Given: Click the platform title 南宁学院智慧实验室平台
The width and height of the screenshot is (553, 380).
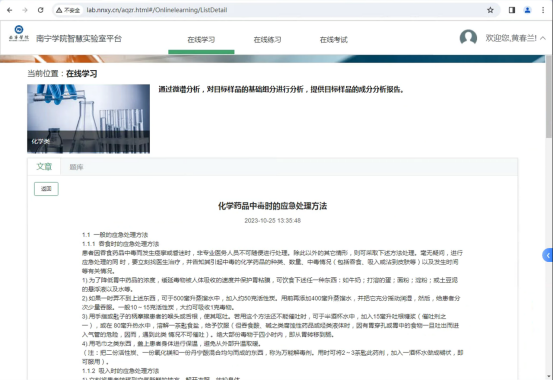Looking at the screenshot, I should (x=79, y=38).
